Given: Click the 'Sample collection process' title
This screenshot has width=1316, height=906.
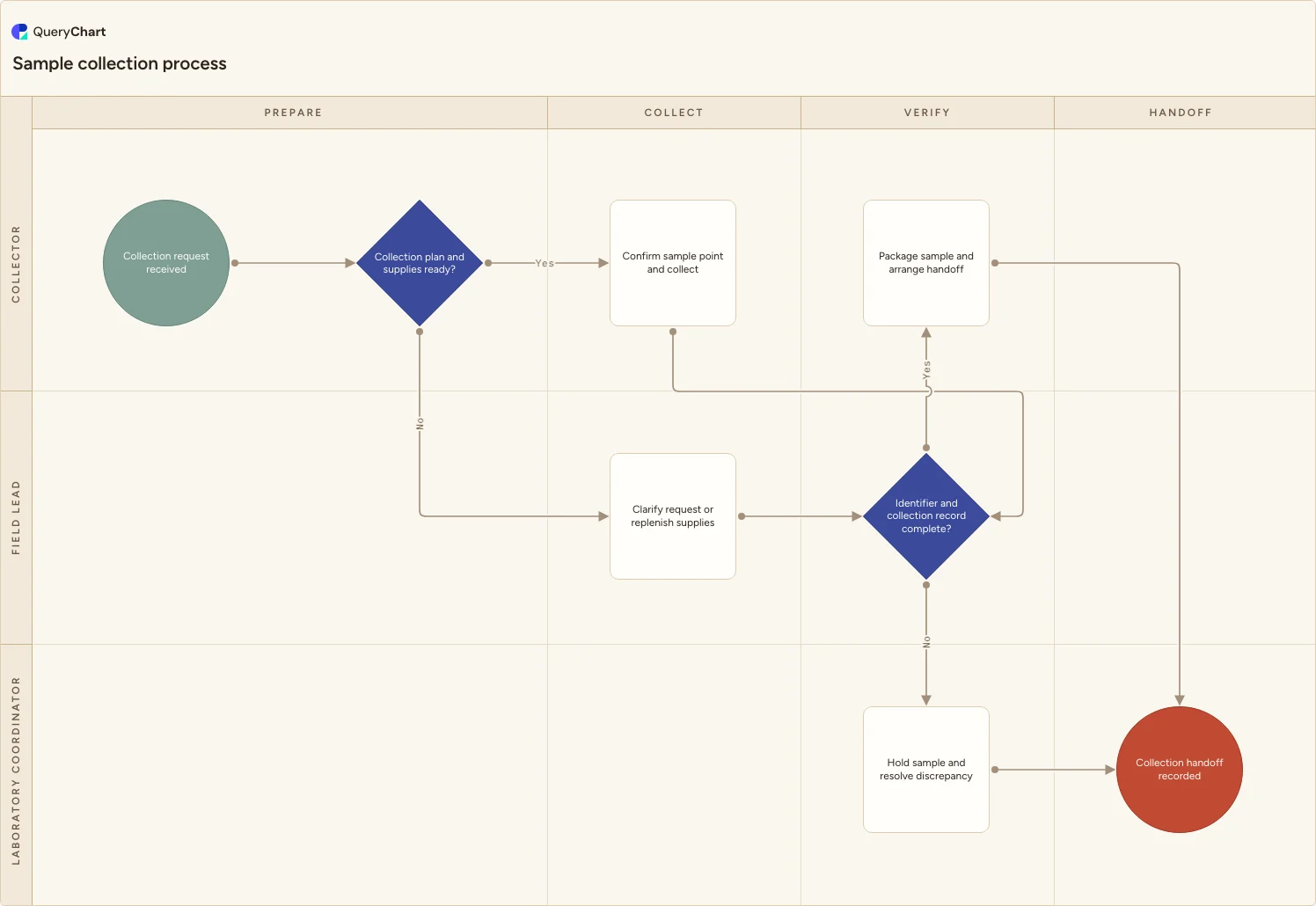Looking at the screenshot, I should [120, 63].
